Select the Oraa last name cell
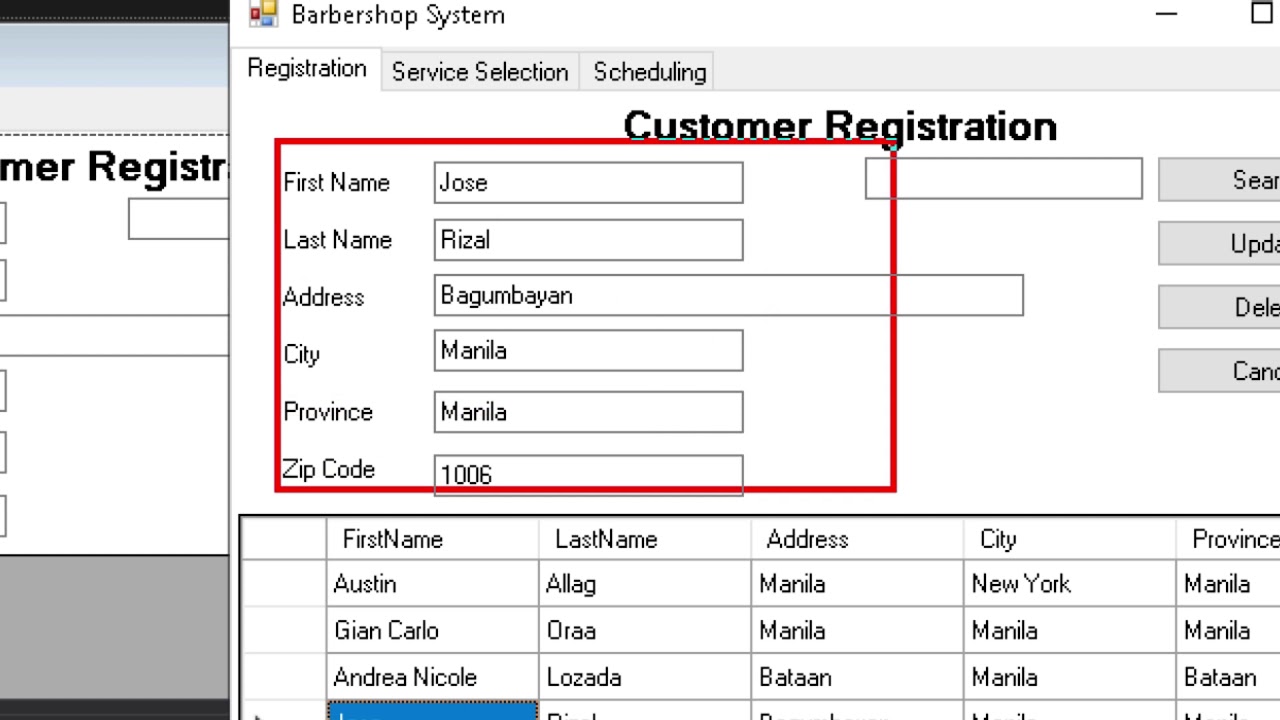Viewport: 1280px width, 720px height. click(x=644, y=631)
